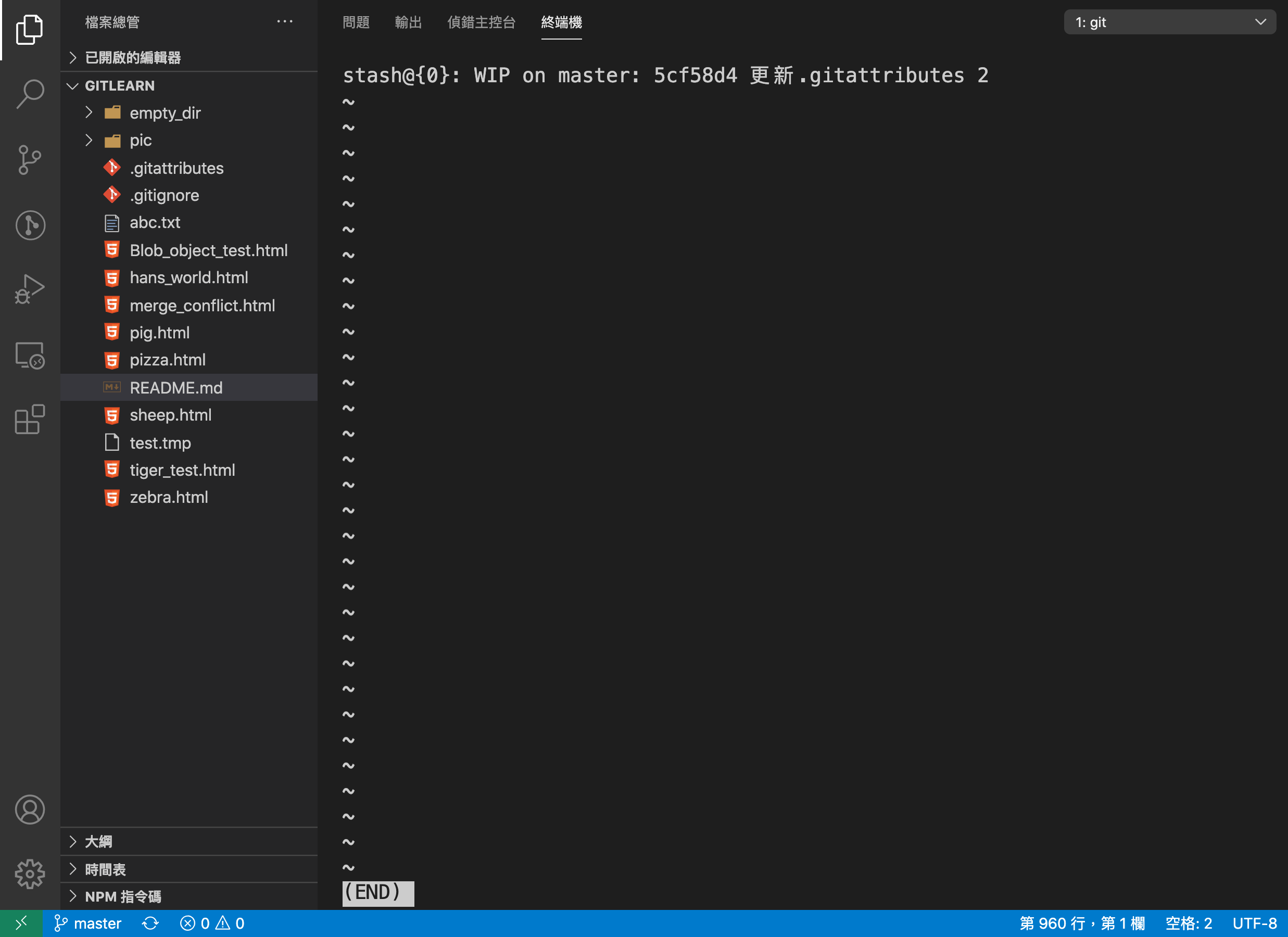Expand the empty_dir folder
The image size is (1288, 937).
tap(188, 112)
